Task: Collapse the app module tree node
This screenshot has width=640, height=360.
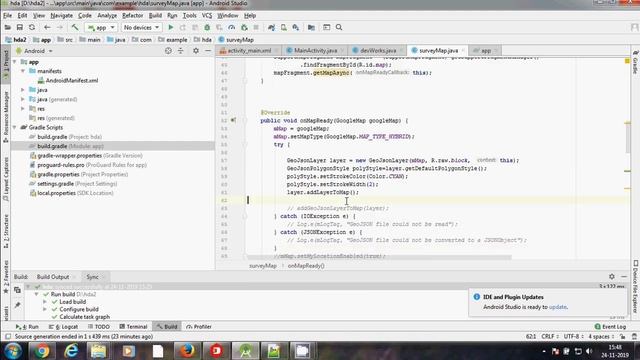Action: tap(15, 62)
